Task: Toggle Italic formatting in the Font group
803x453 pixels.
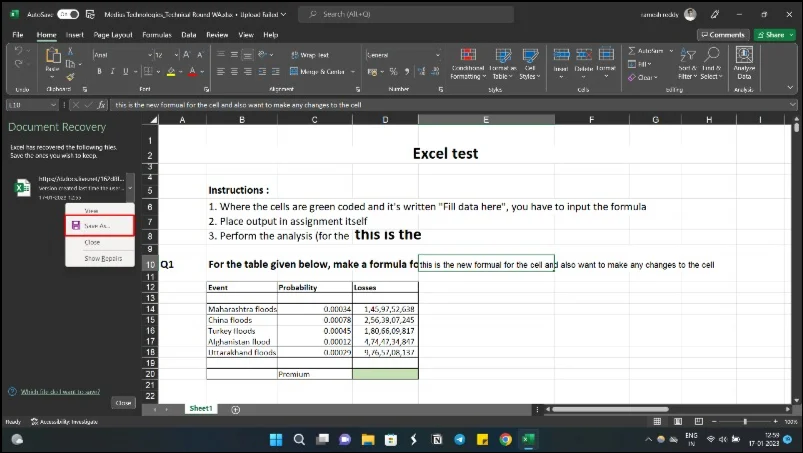Action: [112, 71]
